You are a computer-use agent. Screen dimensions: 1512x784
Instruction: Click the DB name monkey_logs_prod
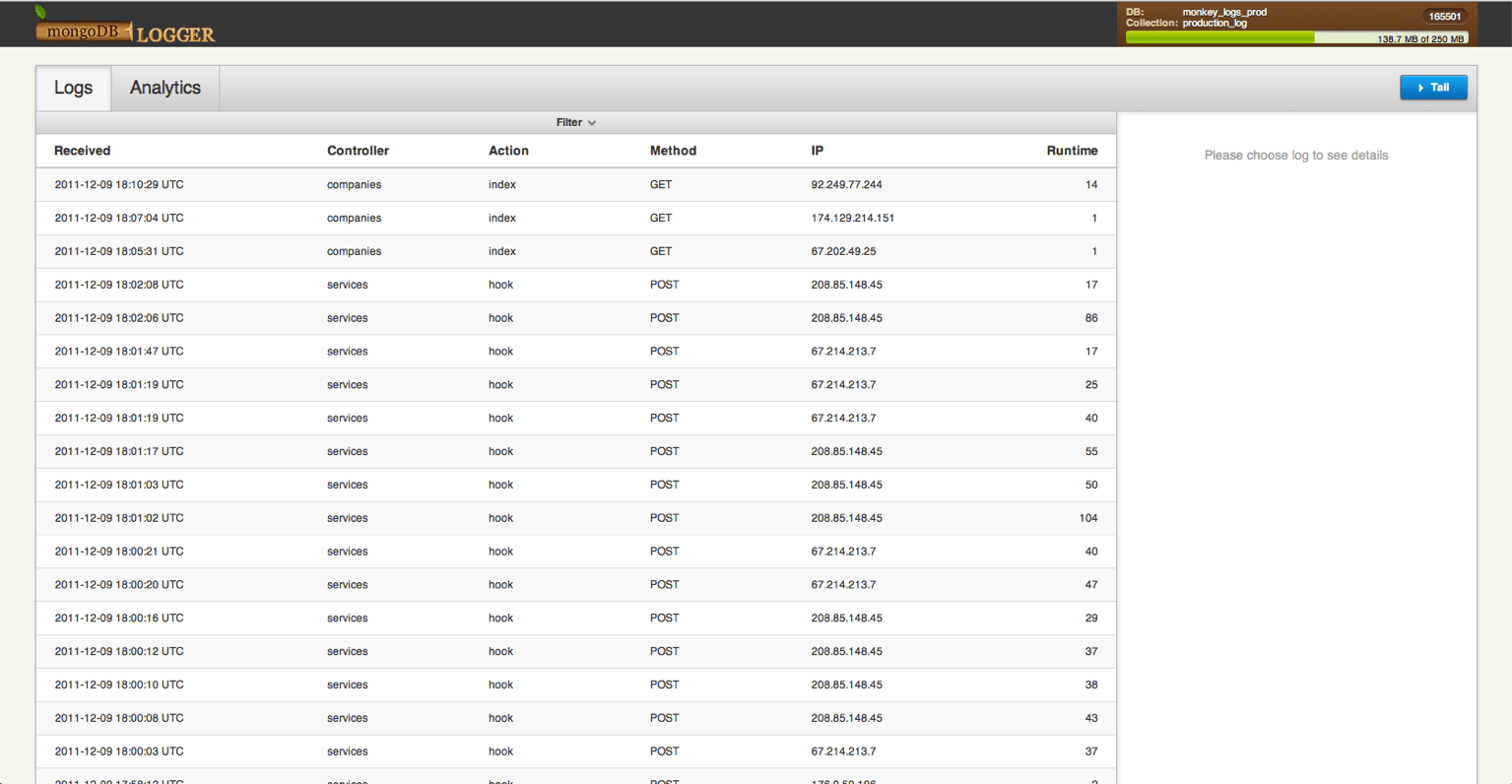[1224, 12]
